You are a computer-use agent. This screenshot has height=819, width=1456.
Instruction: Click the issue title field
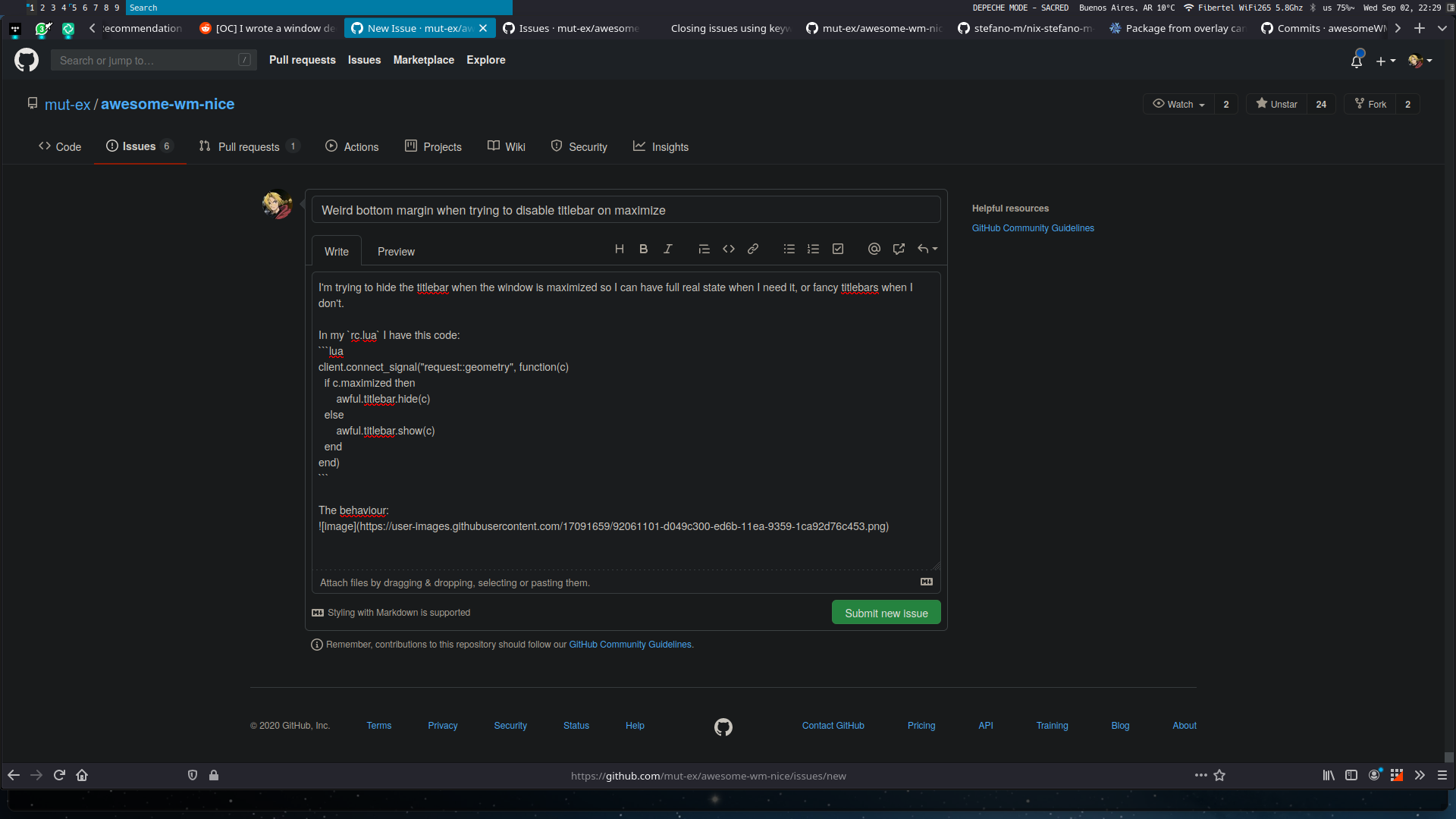(626, 210)
